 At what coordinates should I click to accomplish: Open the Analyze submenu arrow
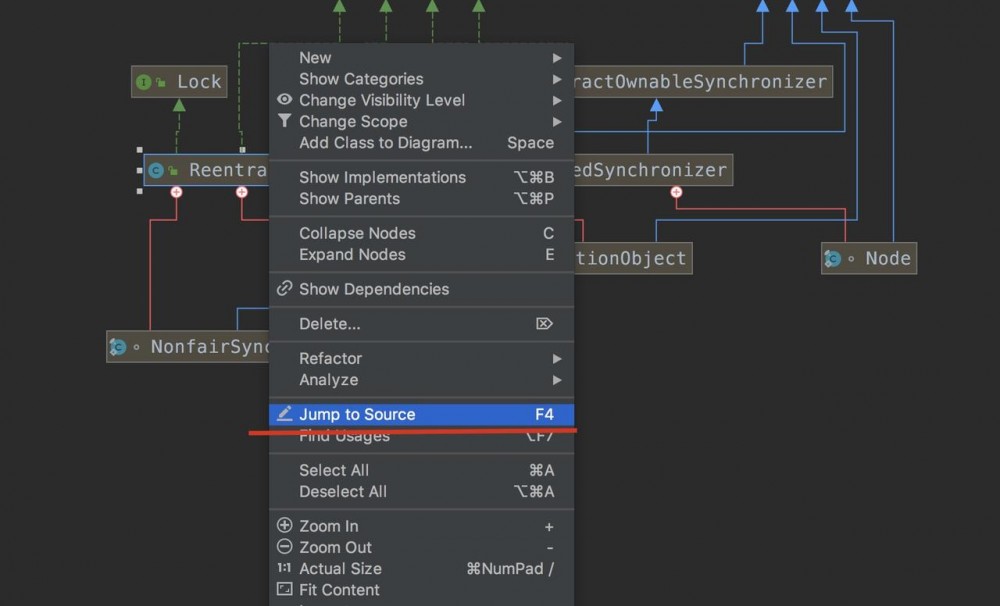557,380
